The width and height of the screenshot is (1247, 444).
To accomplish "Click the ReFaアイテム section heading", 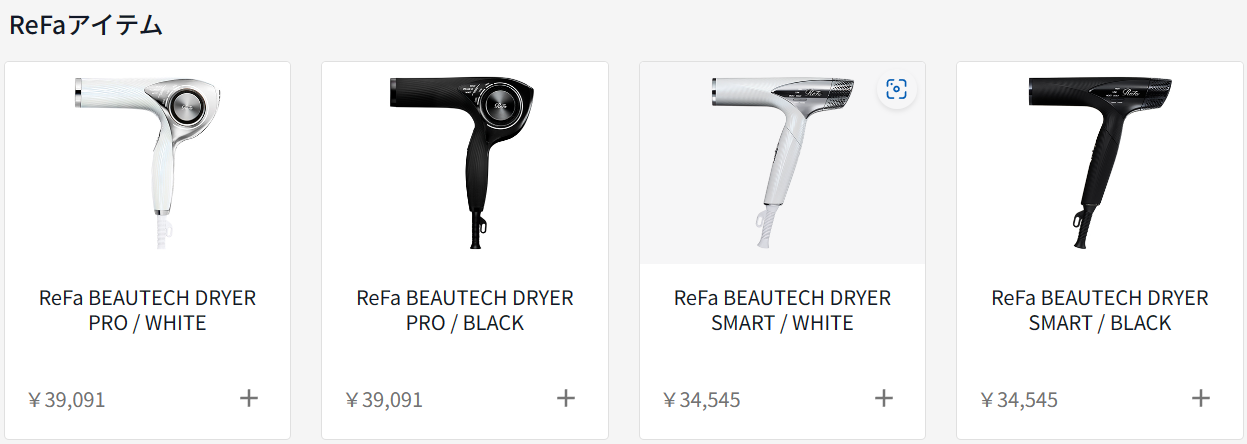I will coord(86,26).
